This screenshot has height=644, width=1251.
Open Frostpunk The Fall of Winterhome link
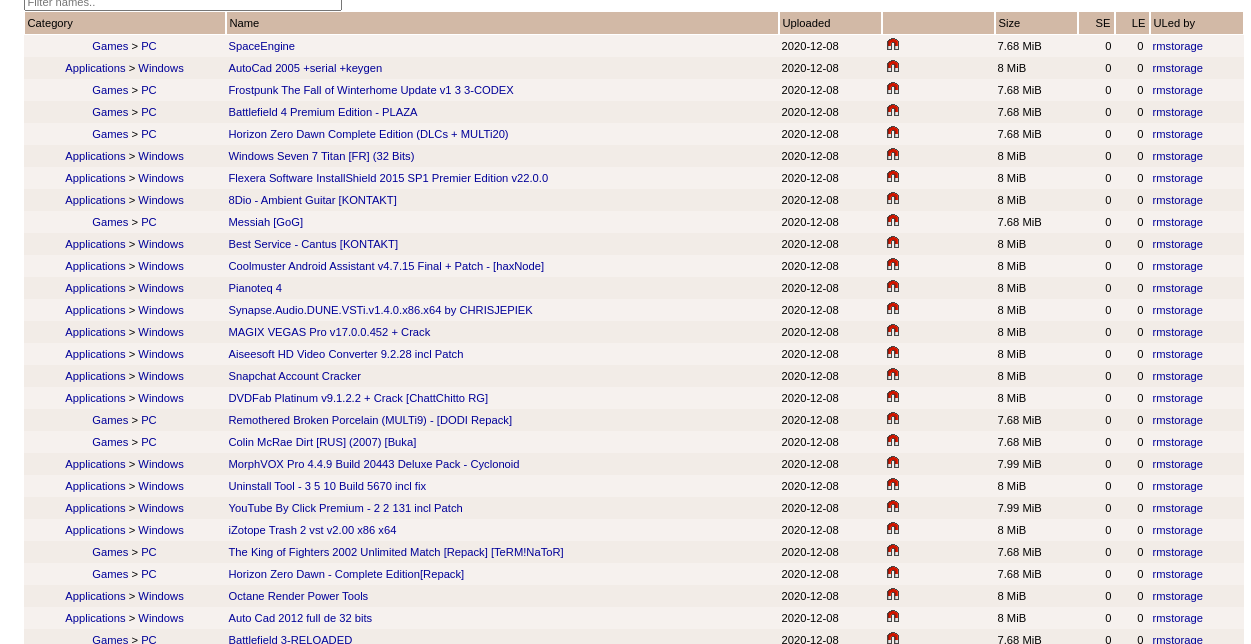pos(371,90)
